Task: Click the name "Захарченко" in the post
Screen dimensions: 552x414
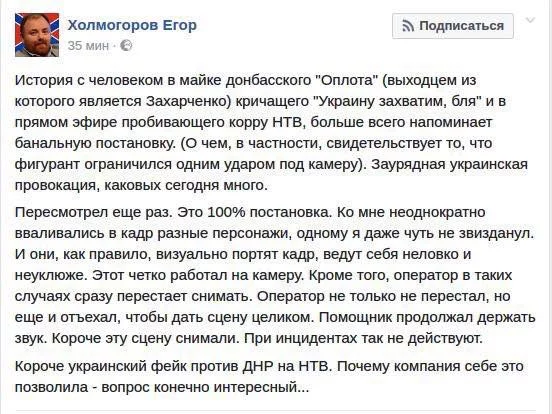Action: (x=188, y=101)
